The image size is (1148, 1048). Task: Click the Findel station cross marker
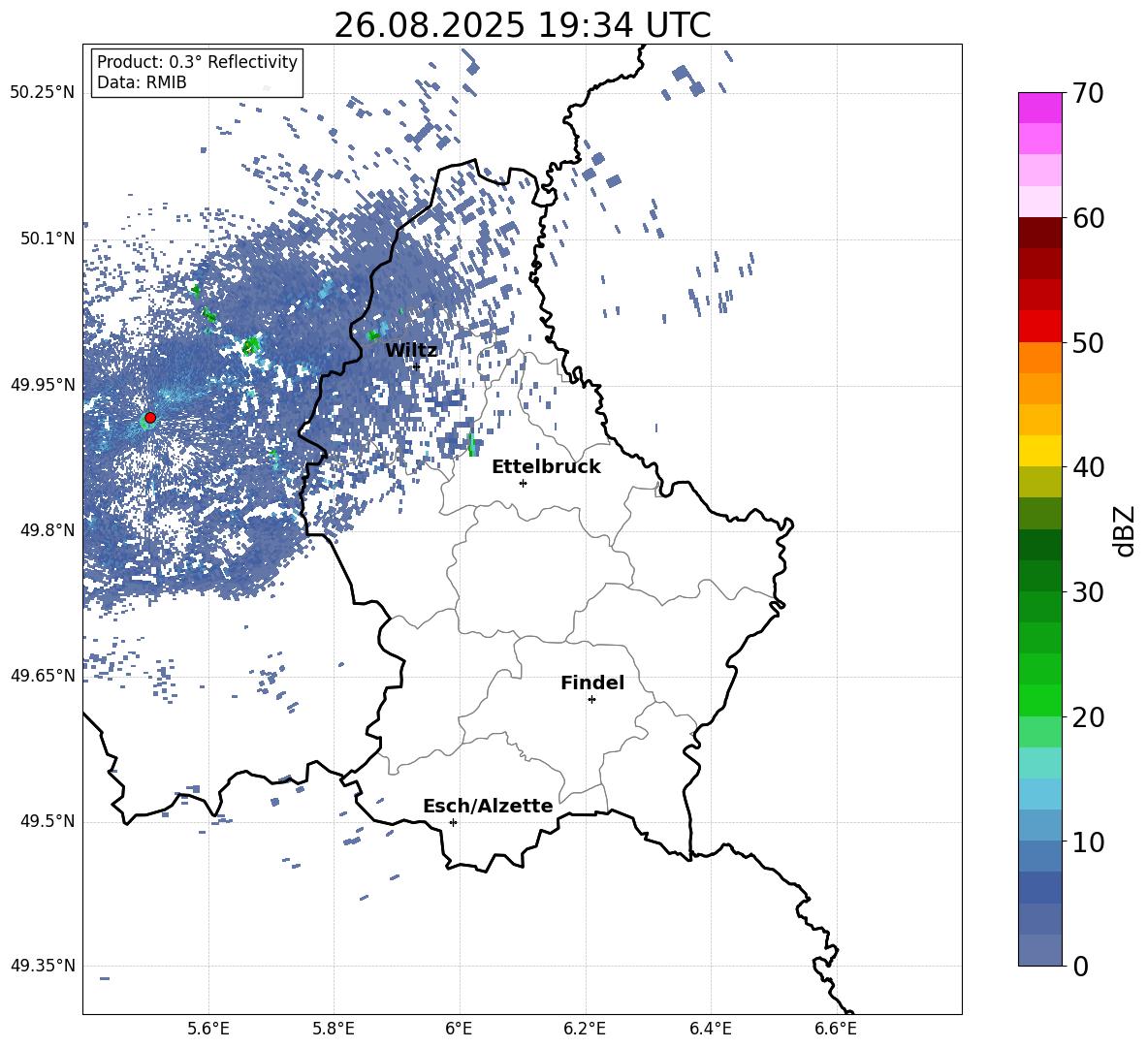(x=591, y=700)
